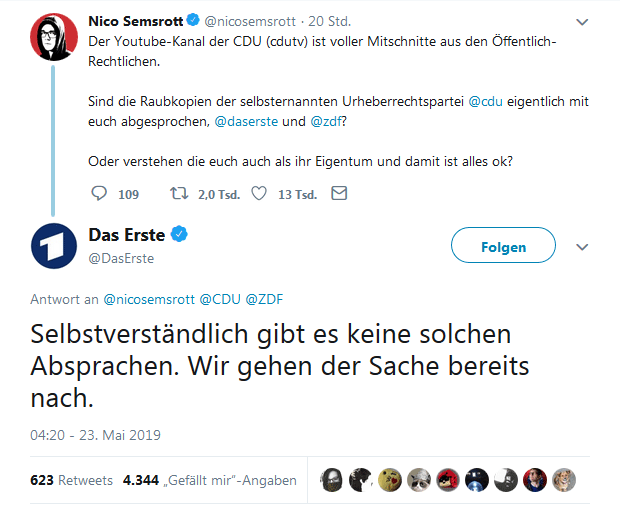Like the tweet with heart icon
The width and height of the screenshot is (620, 510).
(x=259, y=194)
